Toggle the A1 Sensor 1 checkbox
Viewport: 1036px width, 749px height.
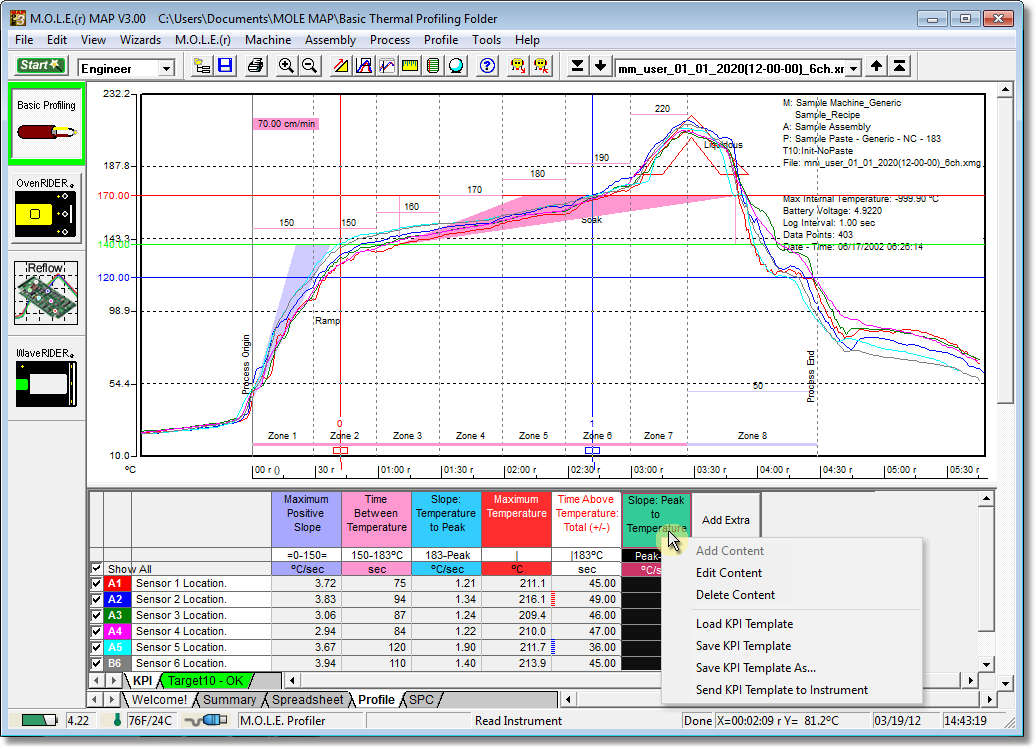click(x=96, y=583)
